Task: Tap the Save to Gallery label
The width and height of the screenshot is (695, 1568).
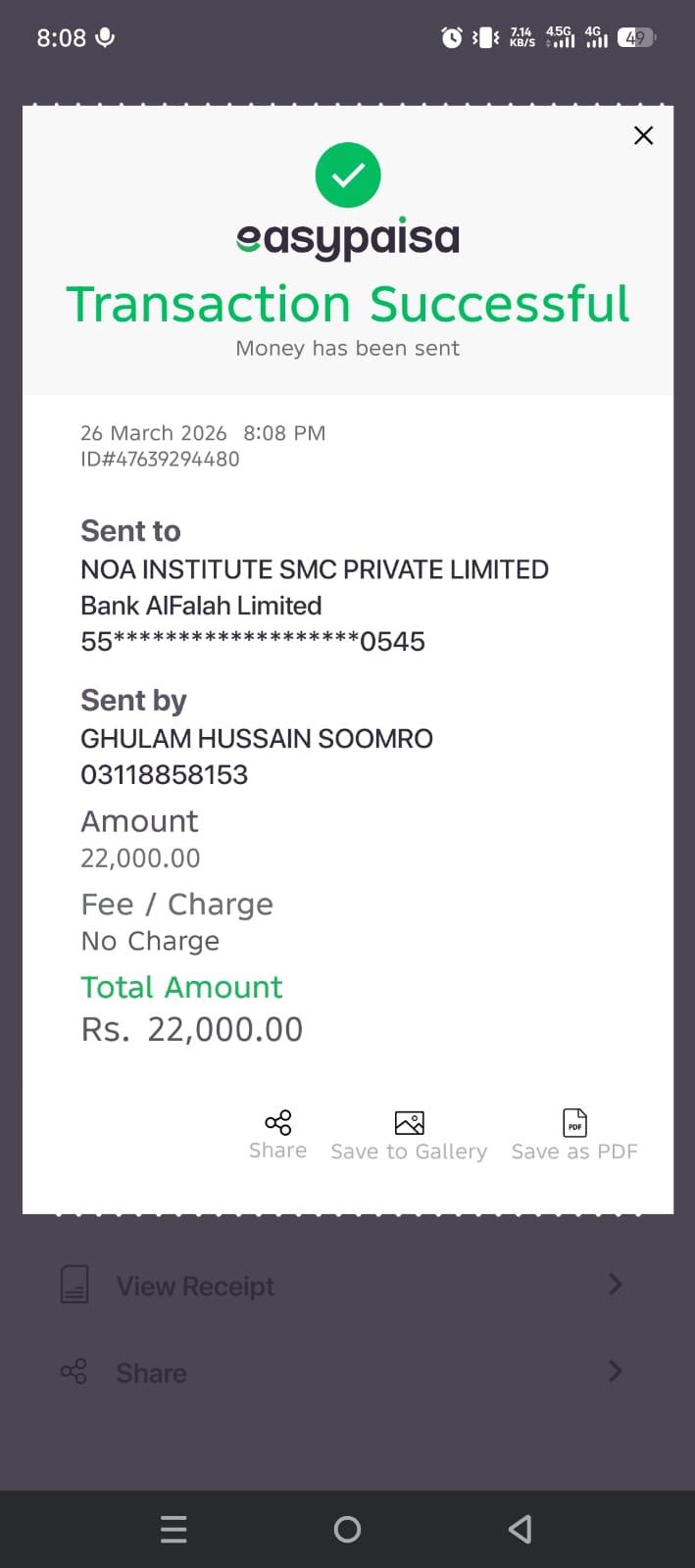Action: coord(409,1151)
